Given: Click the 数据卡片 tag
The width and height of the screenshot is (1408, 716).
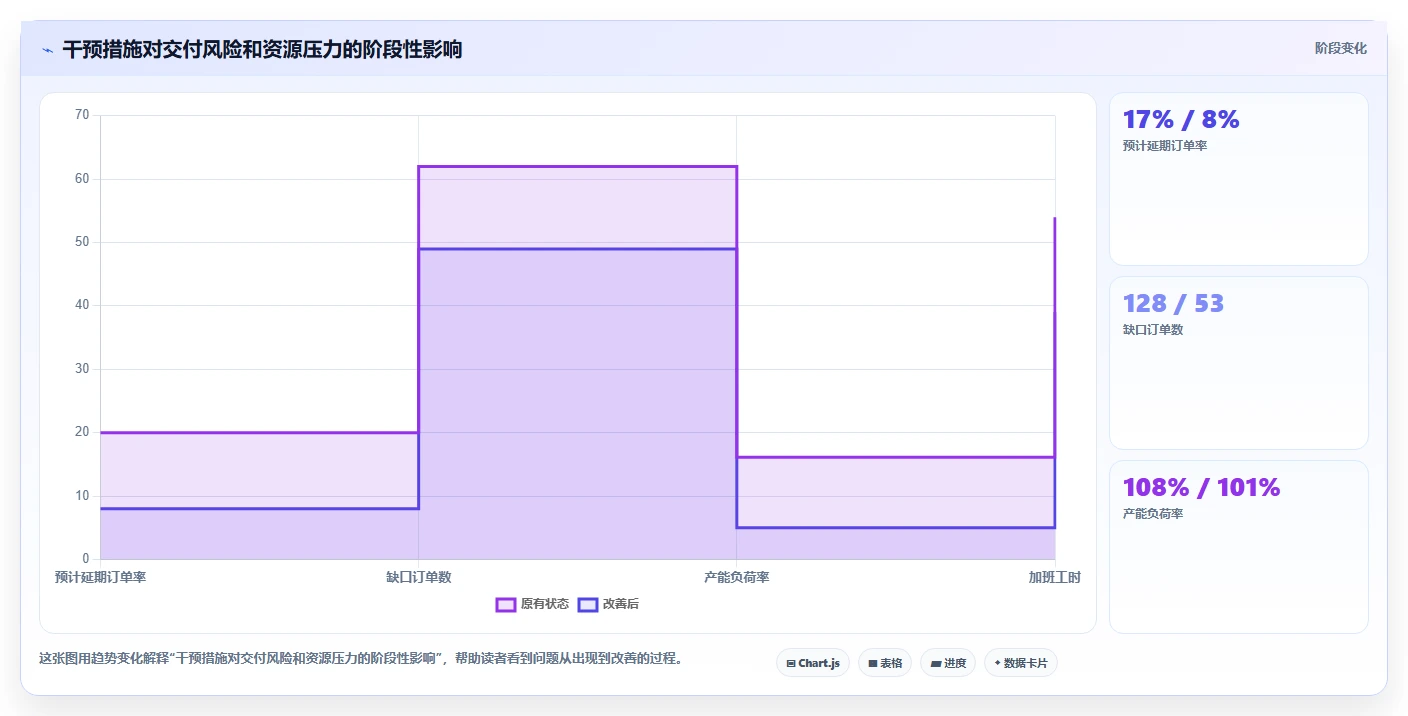Looking at the screenshot, I should 1021,663.
